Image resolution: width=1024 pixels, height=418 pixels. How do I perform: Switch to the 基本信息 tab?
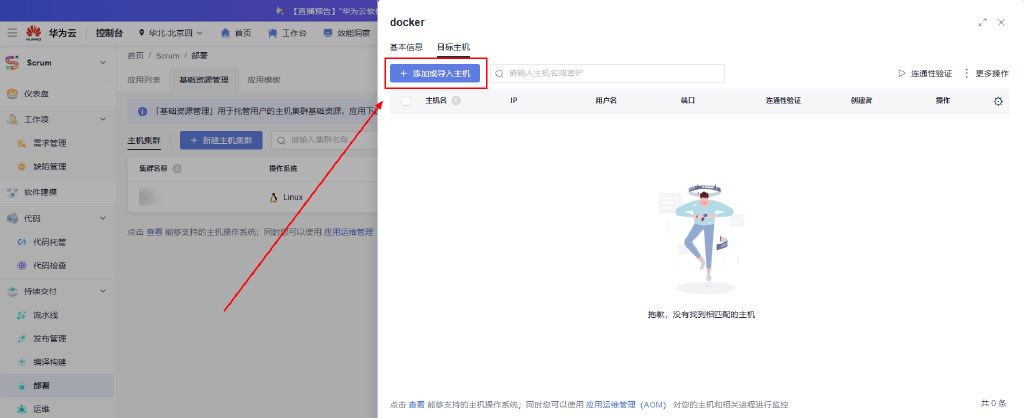406,47
